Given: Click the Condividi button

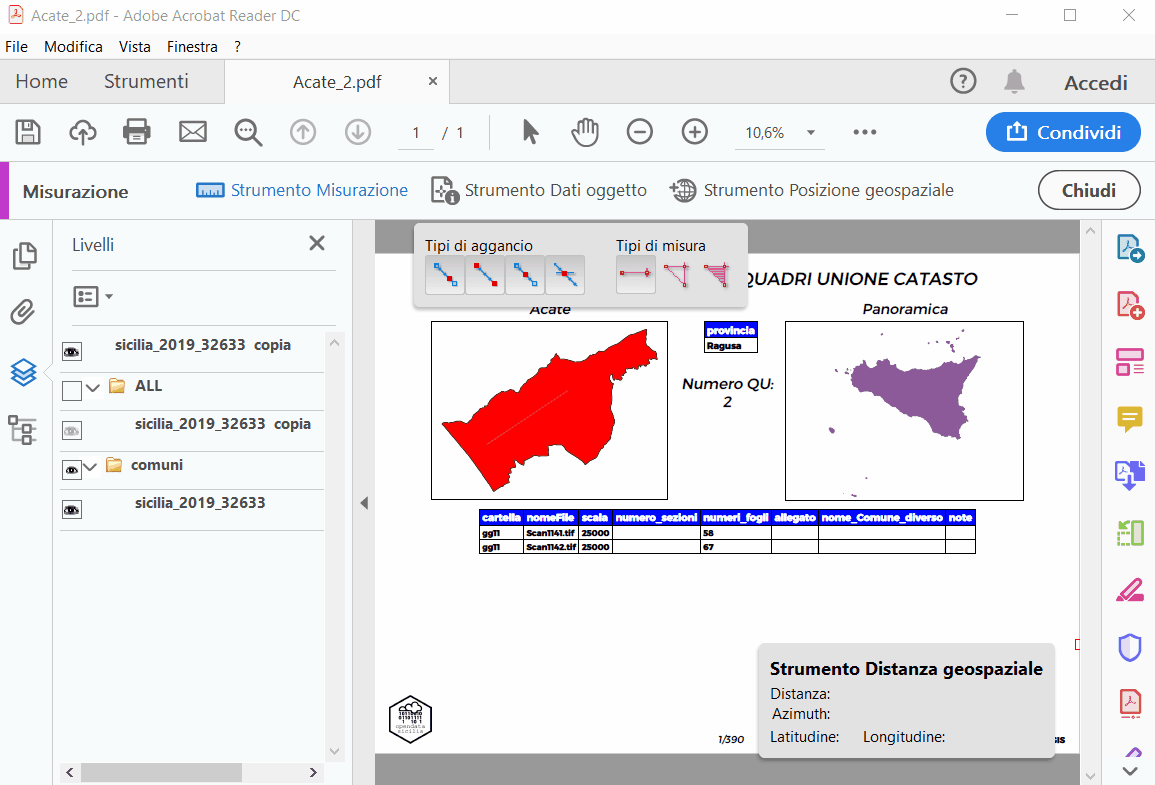Looking at the screenshot, I should tap(1062, 131).
